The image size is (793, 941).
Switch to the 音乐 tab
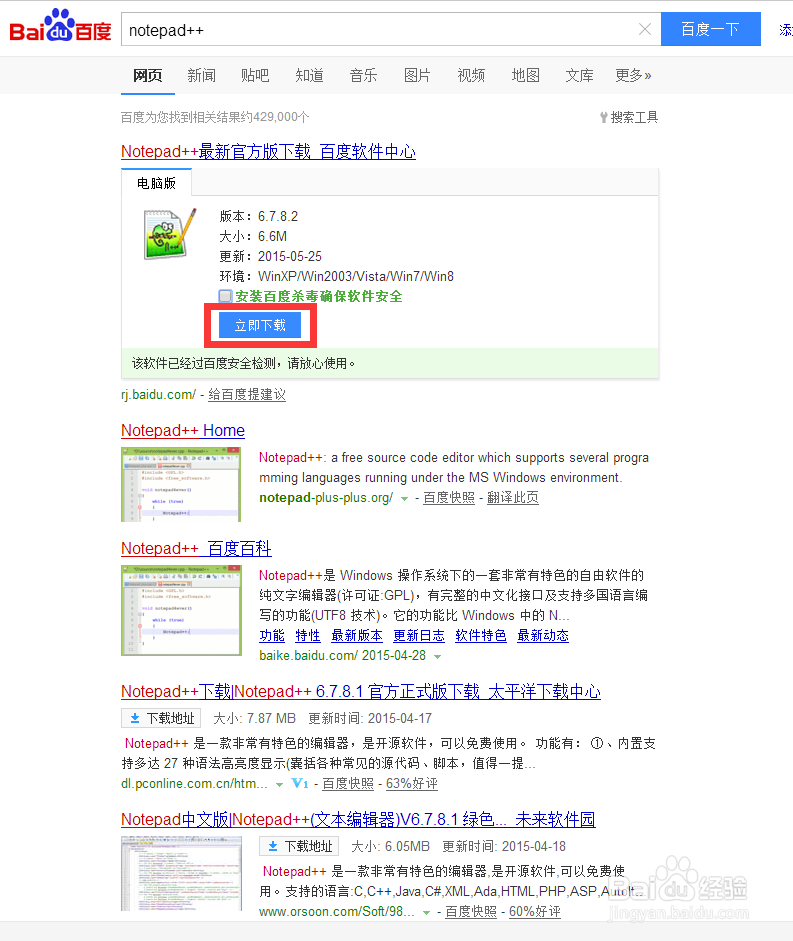364,76
